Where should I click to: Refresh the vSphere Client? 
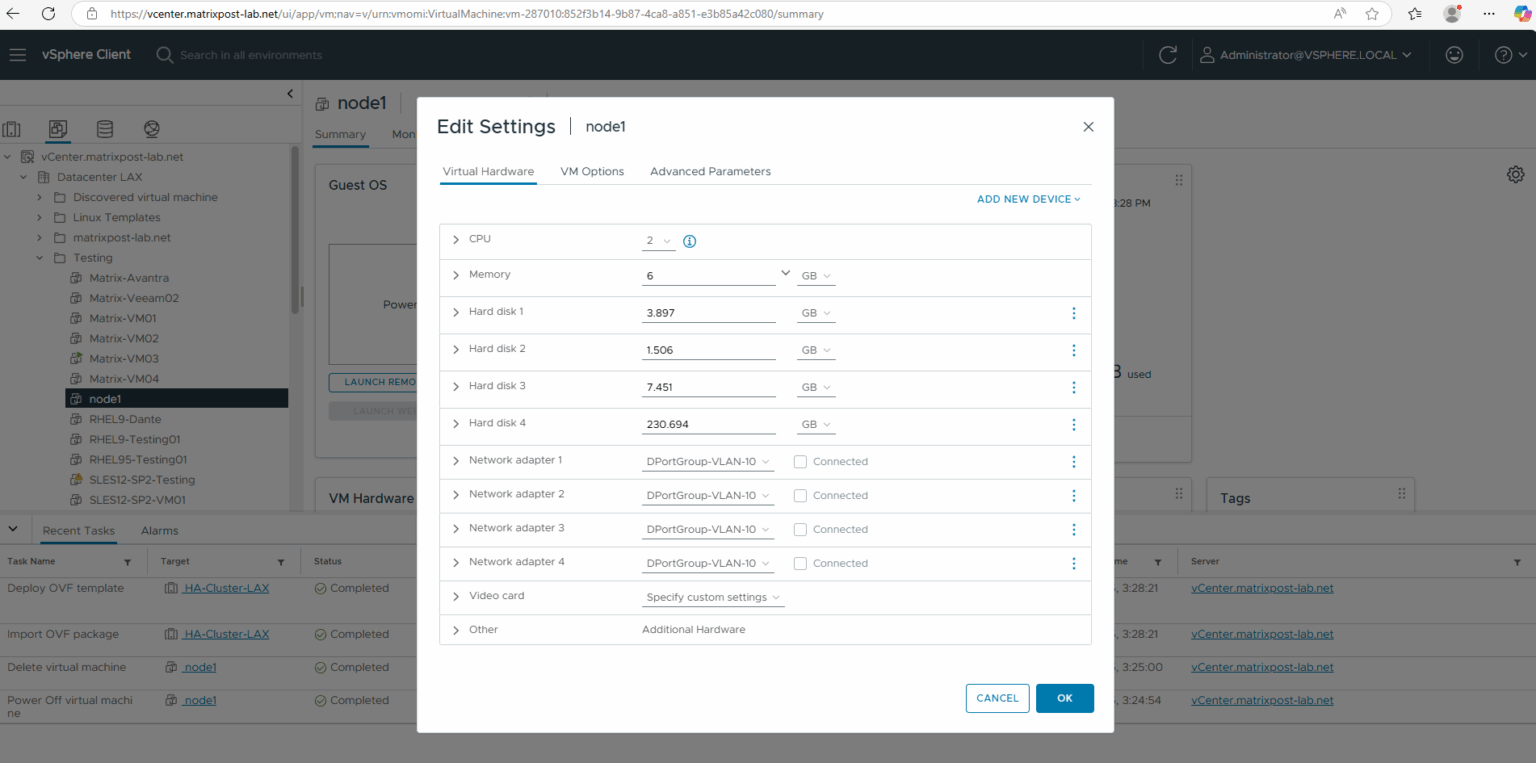pyautogui.click(x=1167, y=55)
